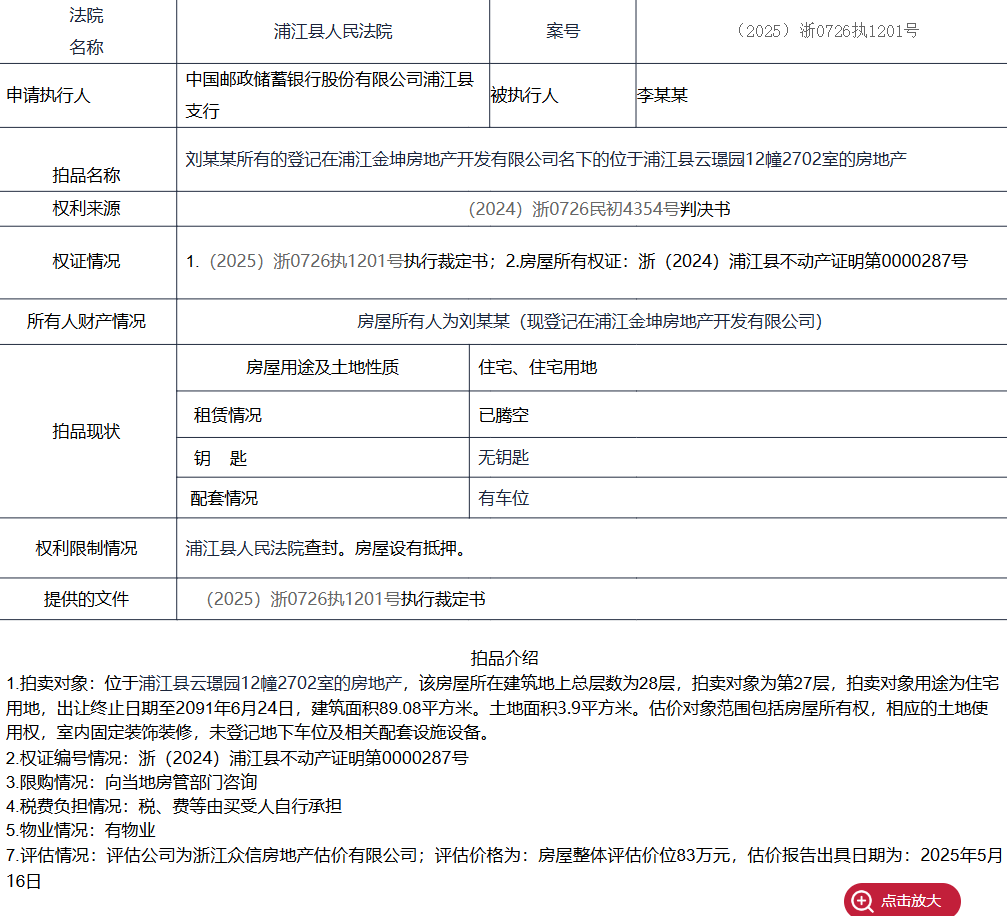Click provided file (2025) 浙0726执1201号执行裁定书
1007x916 pixels.
[346, 599]
